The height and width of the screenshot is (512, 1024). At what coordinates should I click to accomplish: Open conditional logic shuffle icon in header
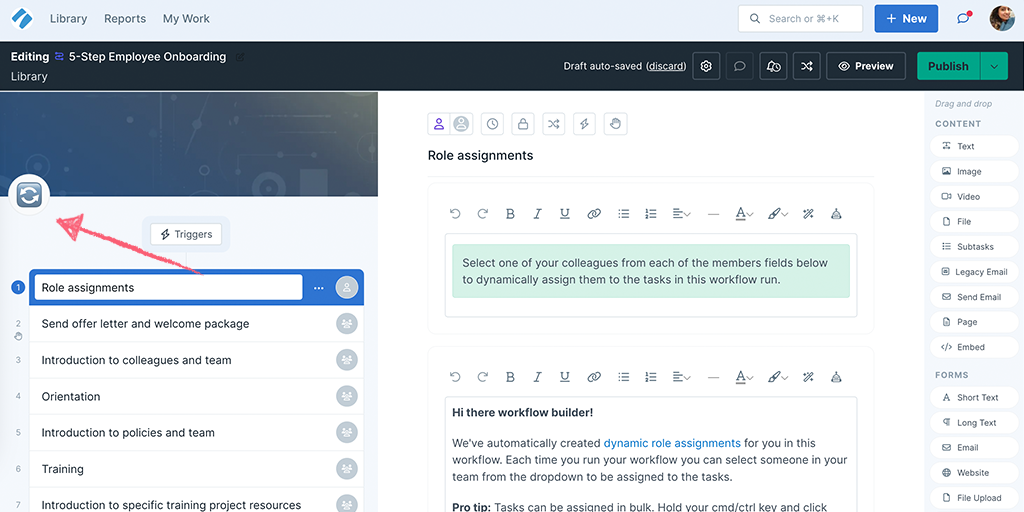tap(807, 66)
